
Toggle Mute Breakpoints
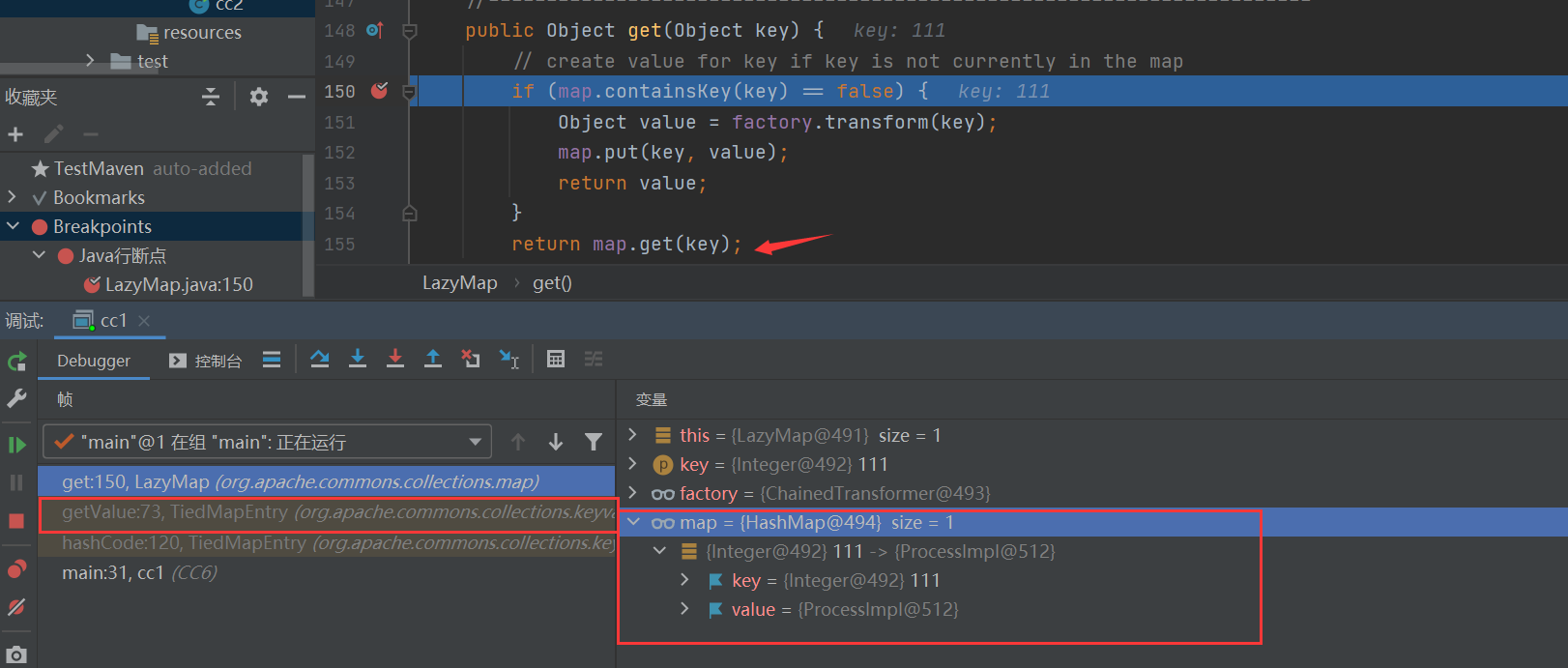16,607
